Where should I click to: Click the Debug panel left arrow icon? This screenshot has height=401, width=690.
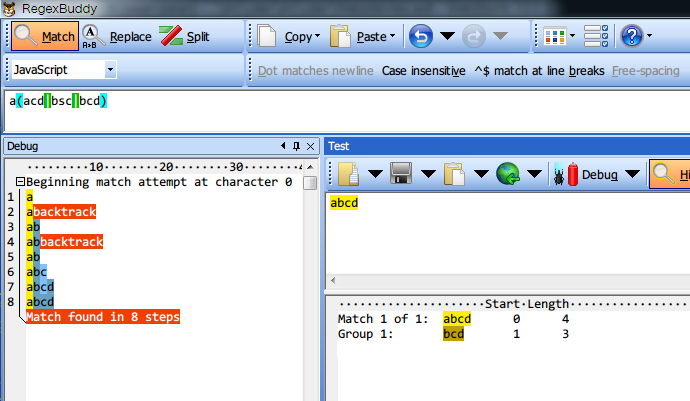point(283,146)
